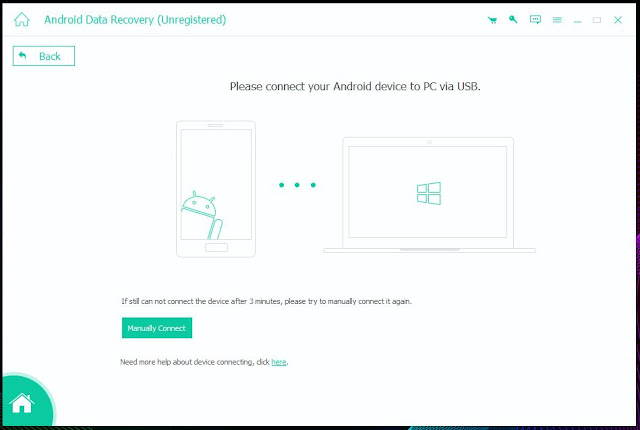Open the 'here' help link
The height and width of the screenshot is (430, 640).
(x=279, y=362)
